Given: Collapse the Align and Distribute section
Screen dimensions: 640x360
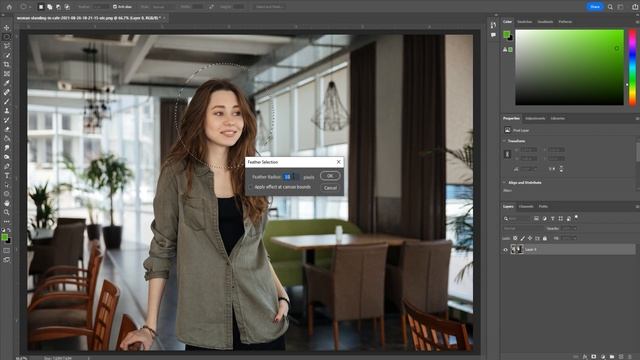Looking at the screenshot, I should tap(504, 182).
